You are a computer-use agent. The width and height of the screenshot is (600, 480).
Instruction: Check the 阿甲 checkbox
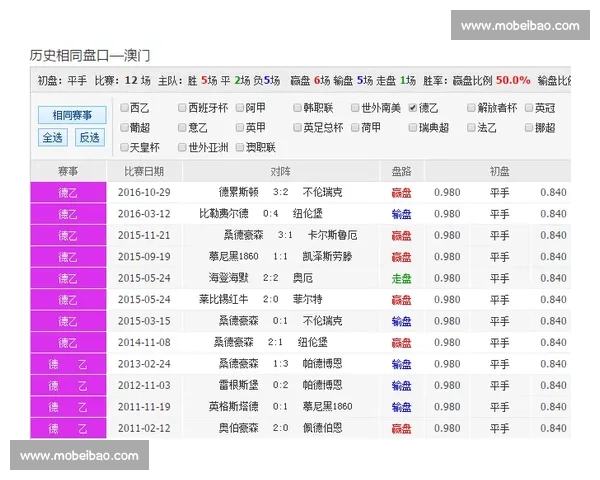[240, 108]
